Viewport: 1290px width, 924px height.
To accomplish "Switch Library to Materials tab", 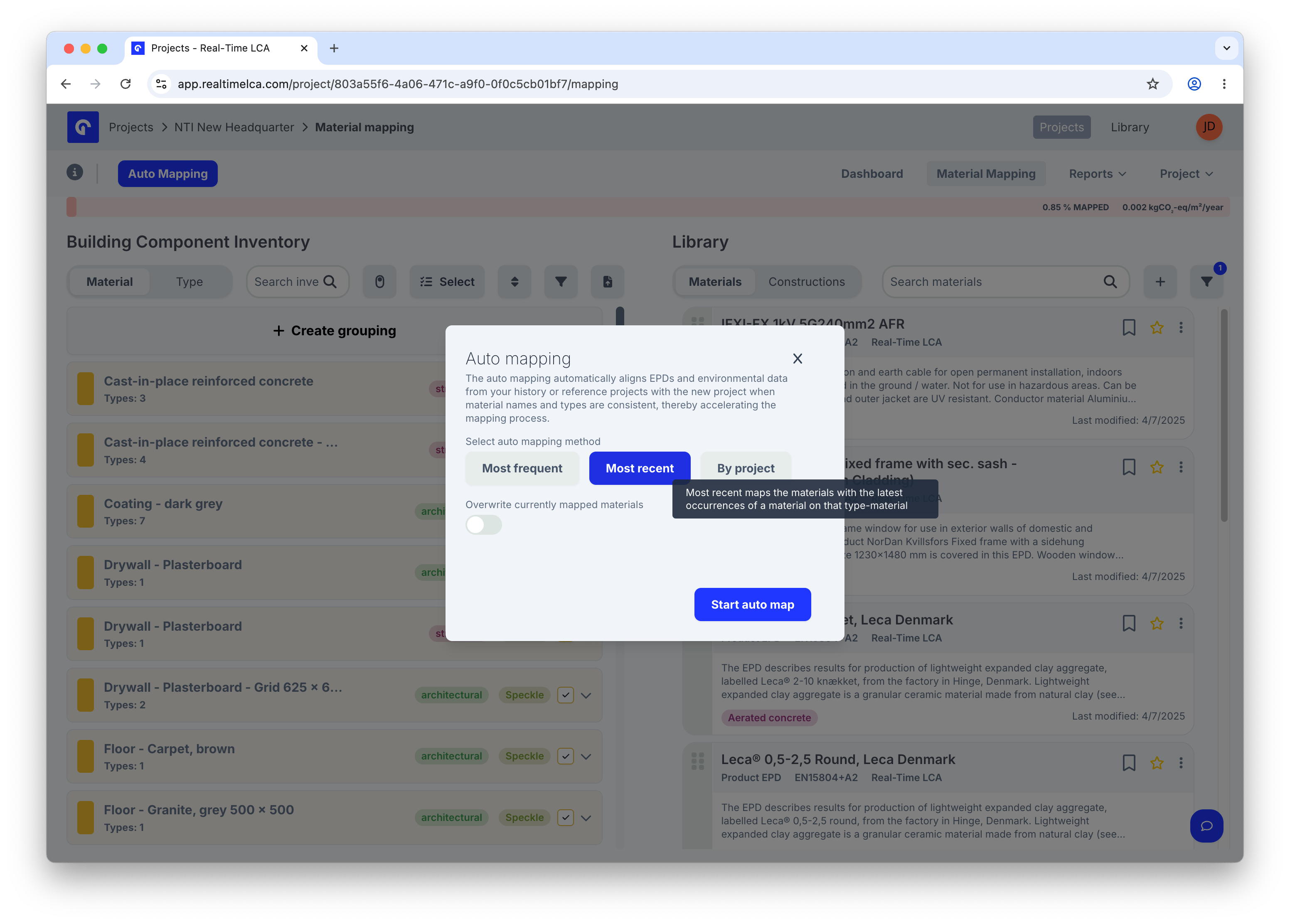I will point(714,281).
